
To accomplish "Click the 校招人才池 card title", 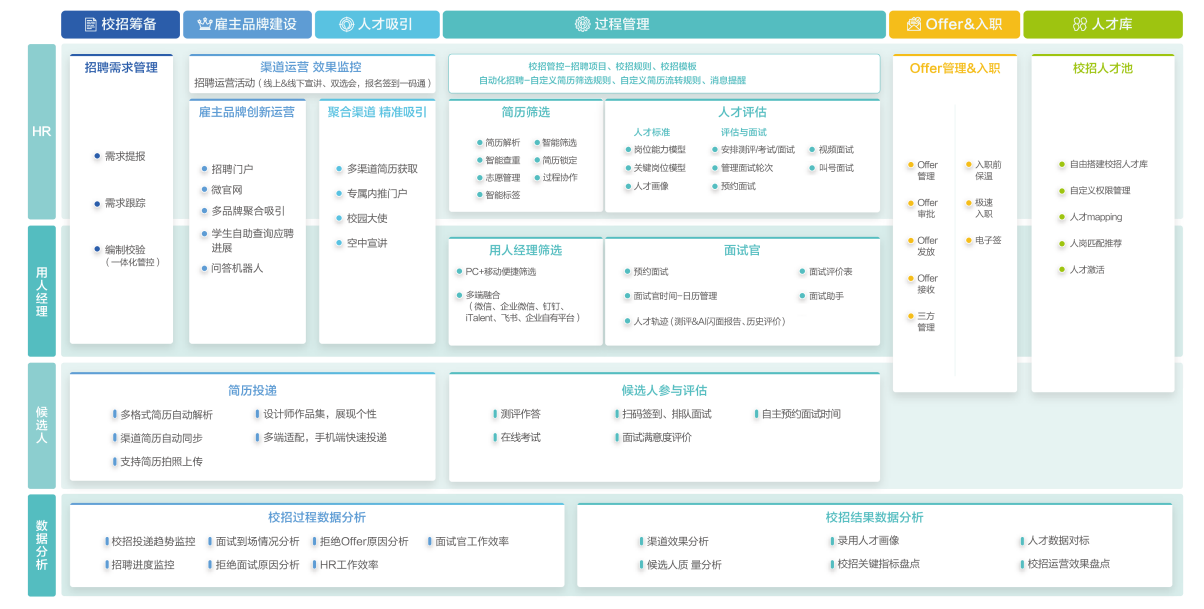I will pos(1103,68).
